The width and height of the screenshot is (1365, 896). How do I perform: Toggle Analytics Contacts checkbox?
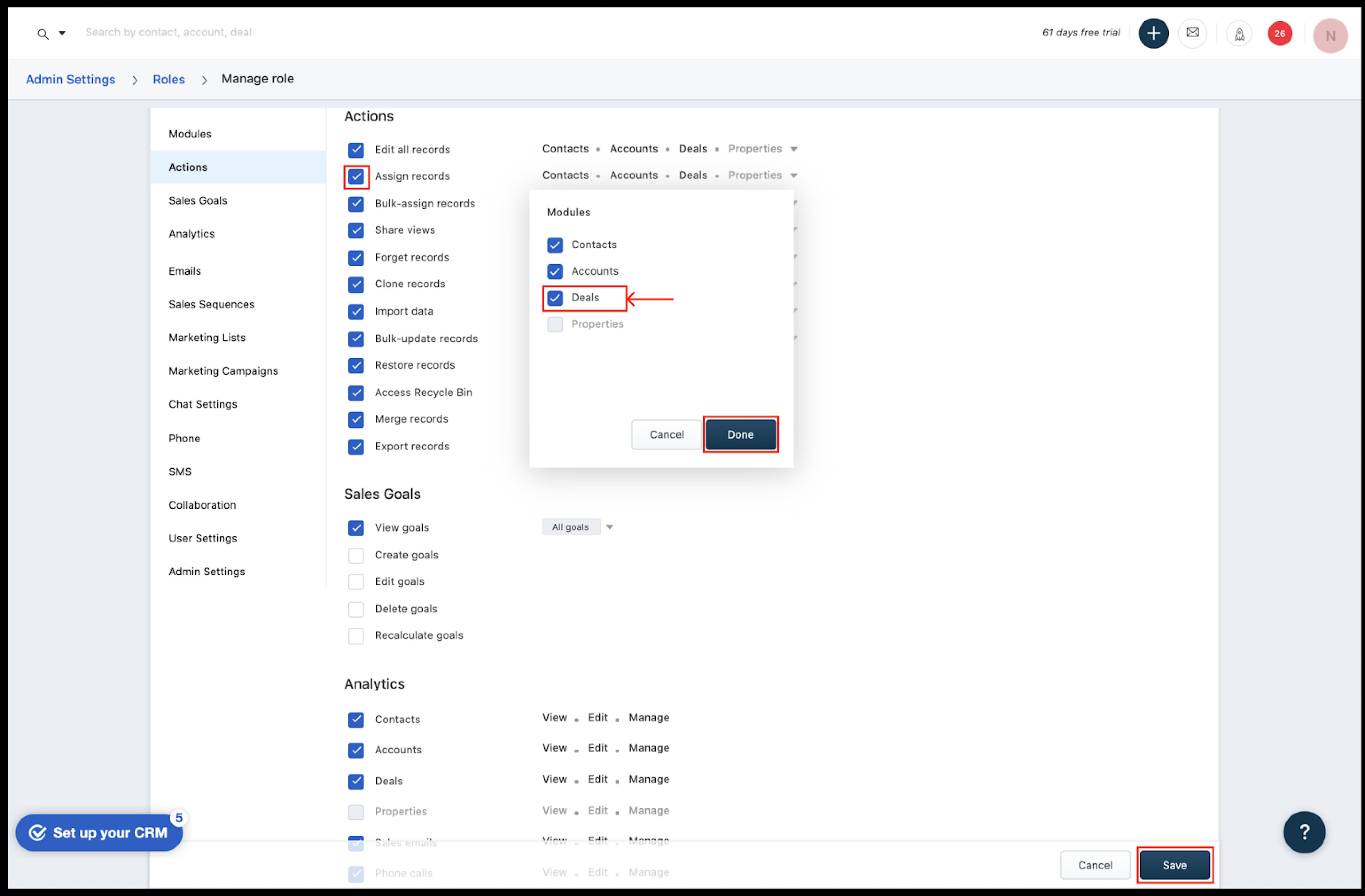[x=355, y=719]
